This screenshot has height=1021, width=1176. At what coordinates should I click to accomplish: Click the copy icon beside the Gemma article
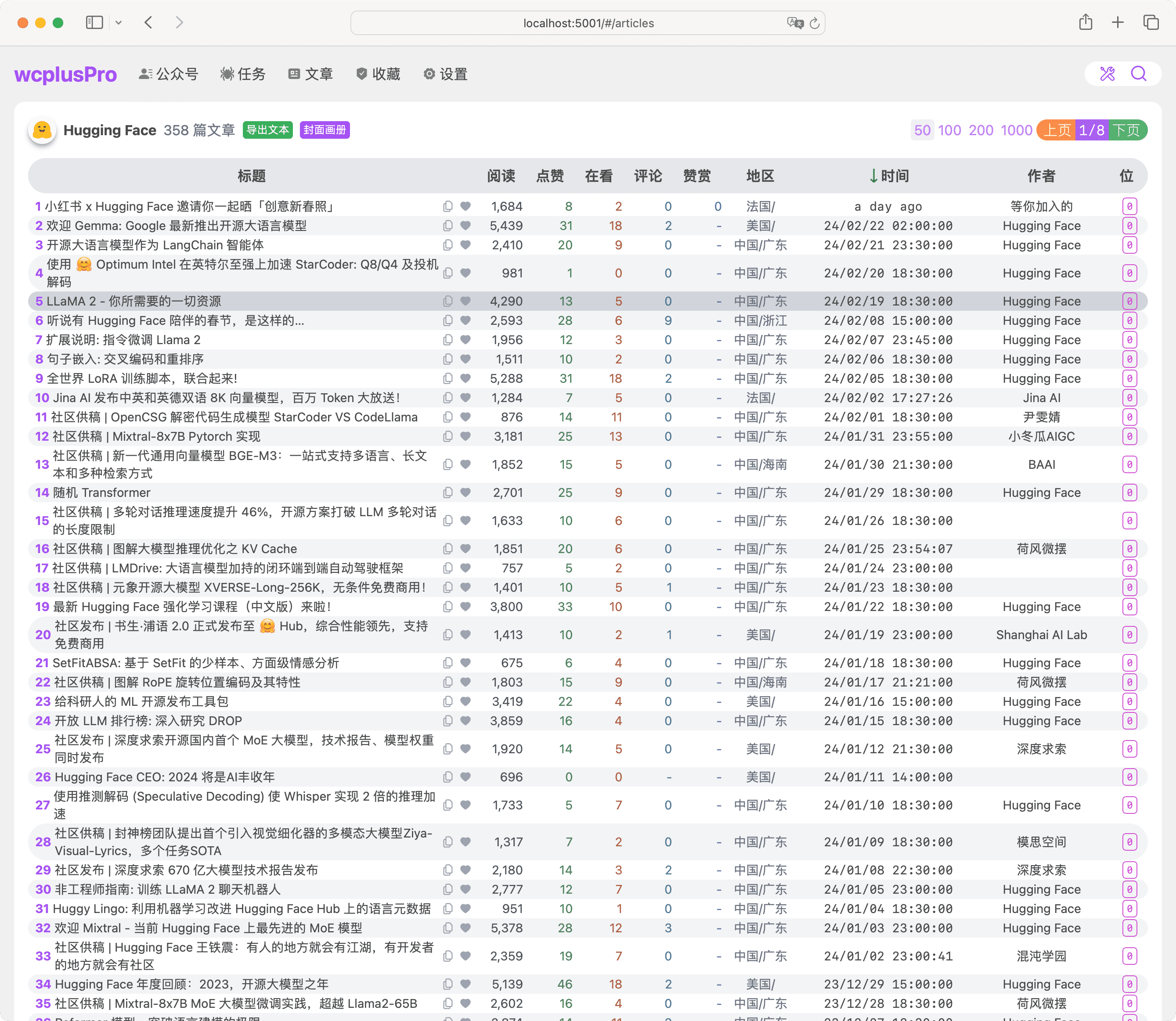[448, 226]
